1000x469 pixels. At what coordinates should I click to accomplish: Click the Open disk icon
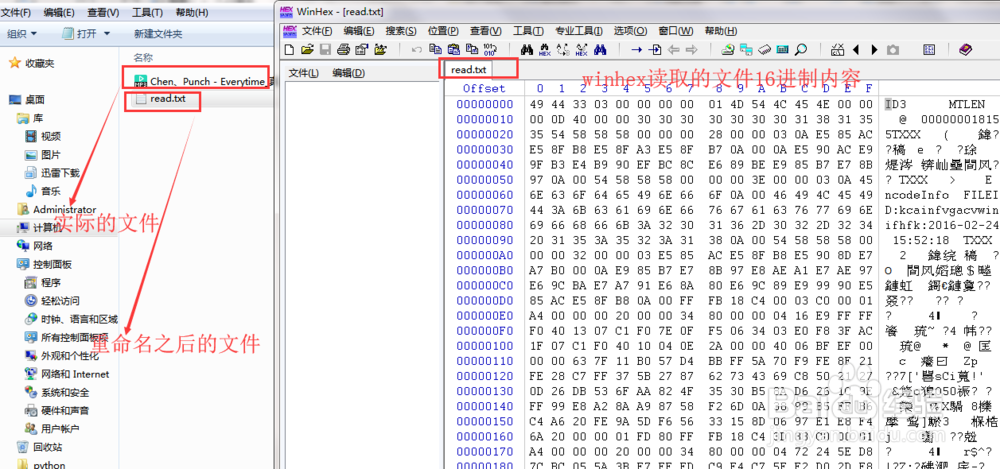click(728, 49)
